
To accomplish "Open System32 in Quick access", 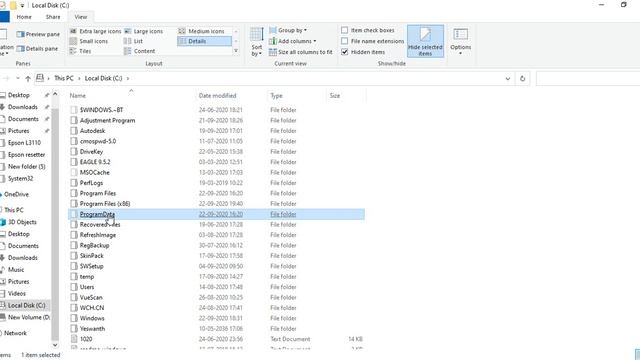I will pos(20,178).
